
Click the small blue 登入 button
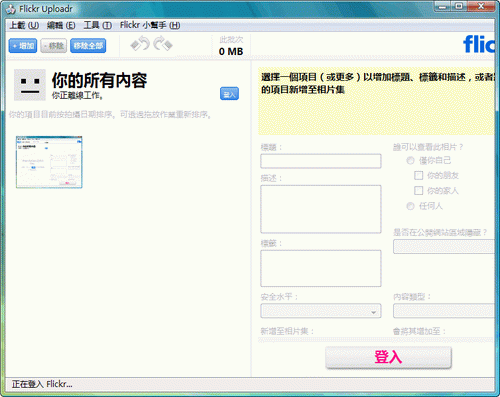(x=229, y=94)
